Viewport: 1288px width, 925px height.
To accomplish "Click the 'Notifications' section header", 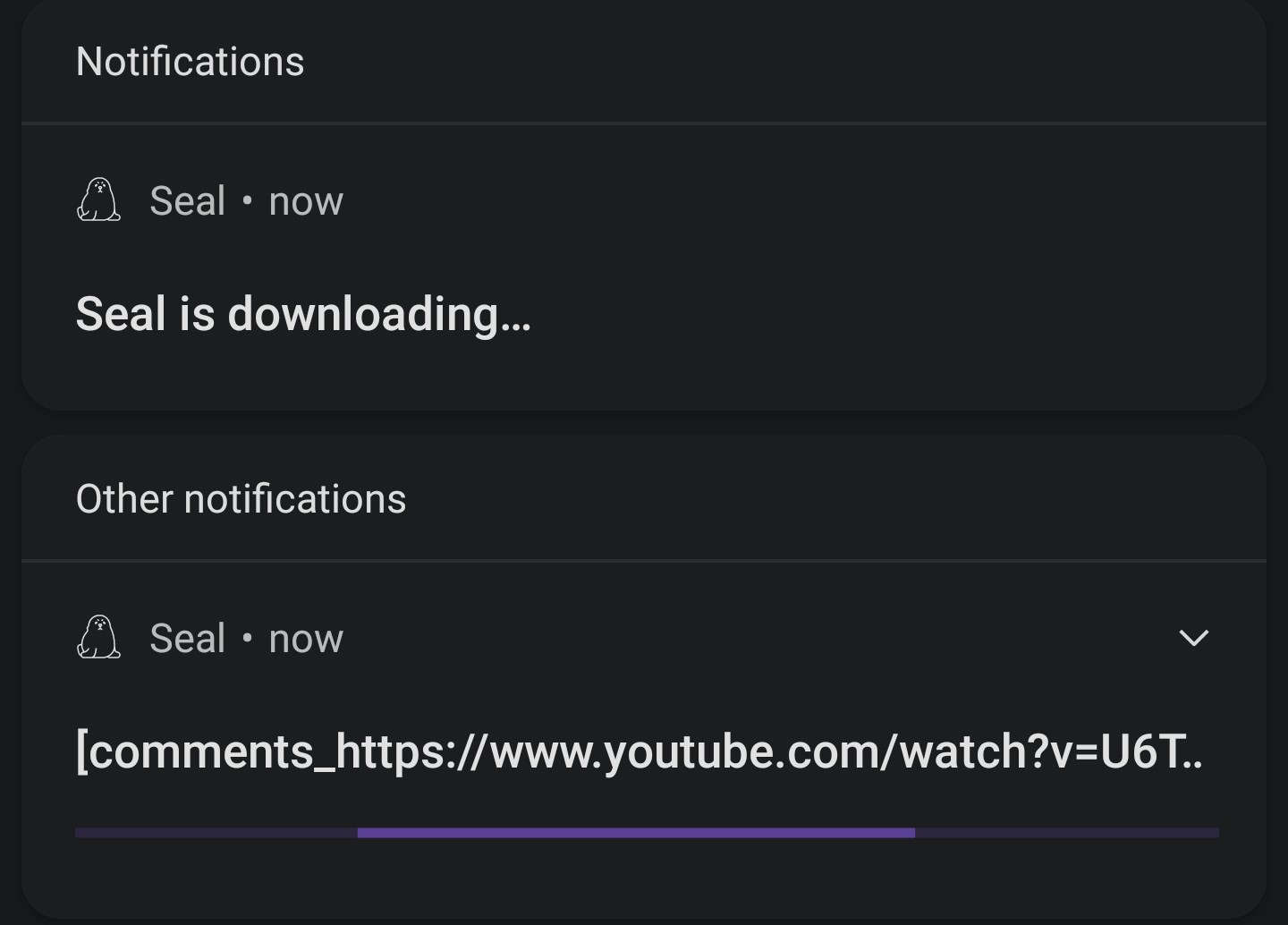I will coord(190,61).
